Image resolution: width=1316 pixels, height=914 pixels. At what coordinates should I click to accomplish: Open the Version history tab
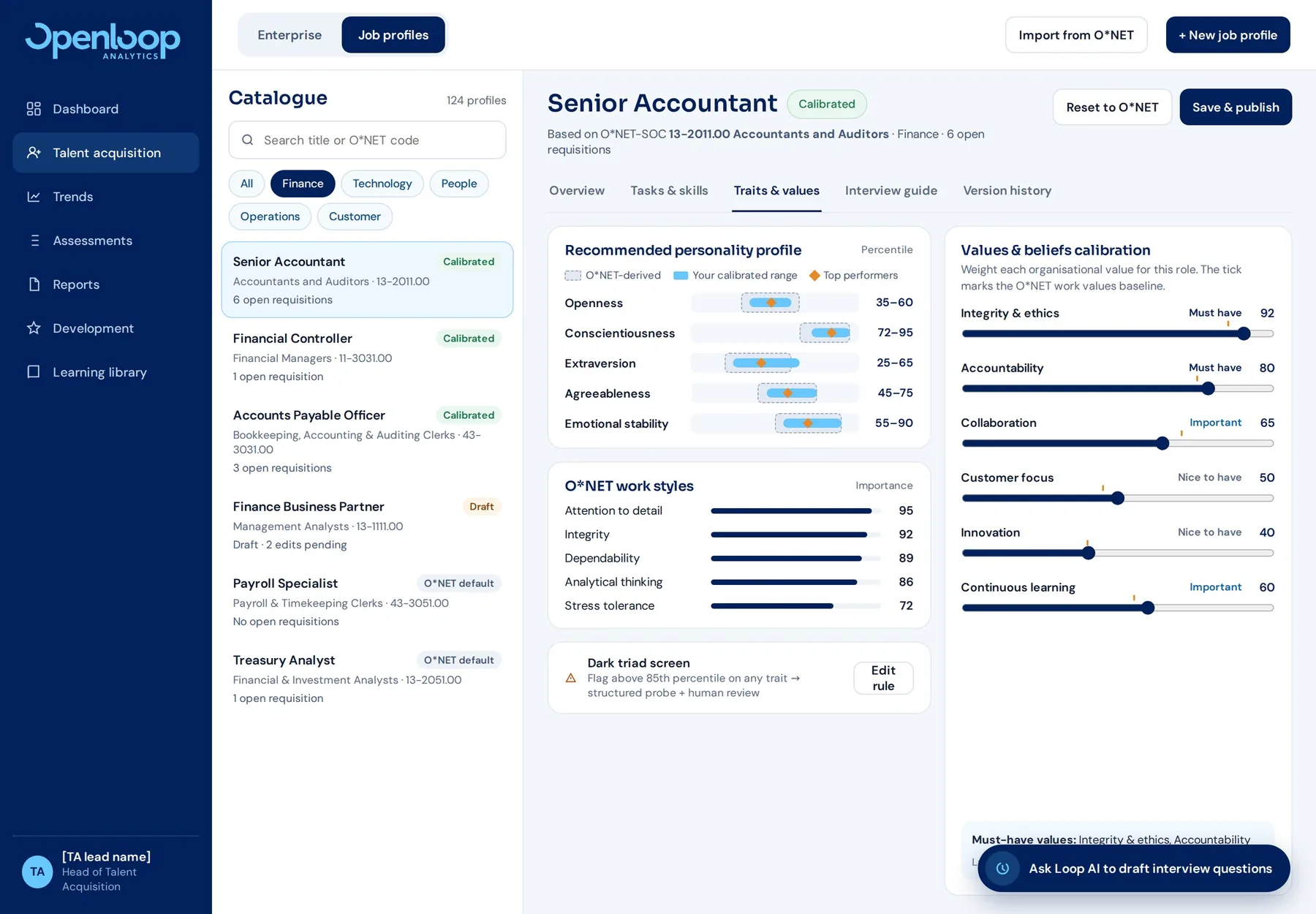pos(1007,191)
